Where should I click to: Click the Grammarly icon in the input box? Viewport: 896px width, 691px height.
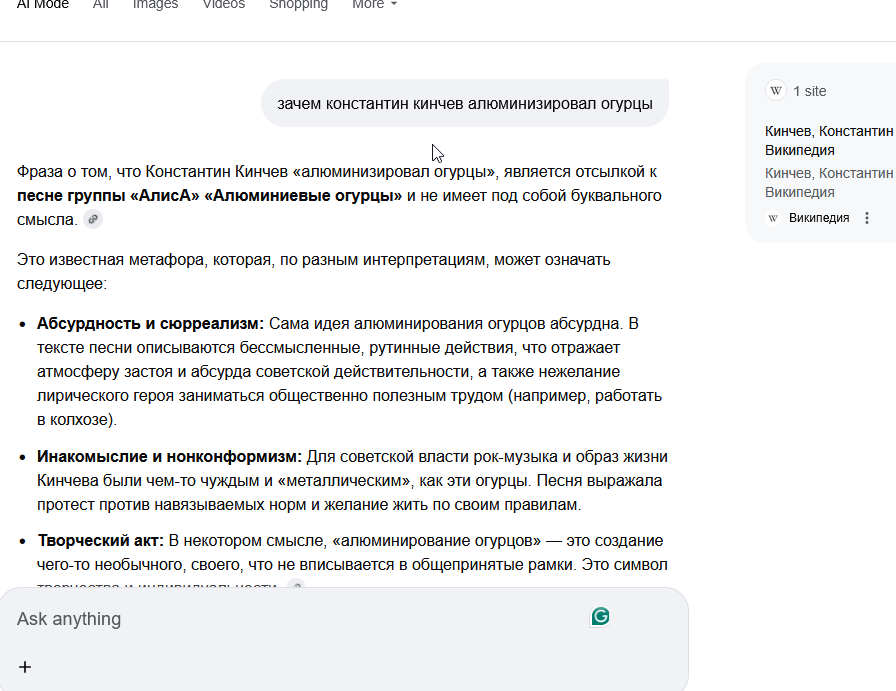click(600, 616)
